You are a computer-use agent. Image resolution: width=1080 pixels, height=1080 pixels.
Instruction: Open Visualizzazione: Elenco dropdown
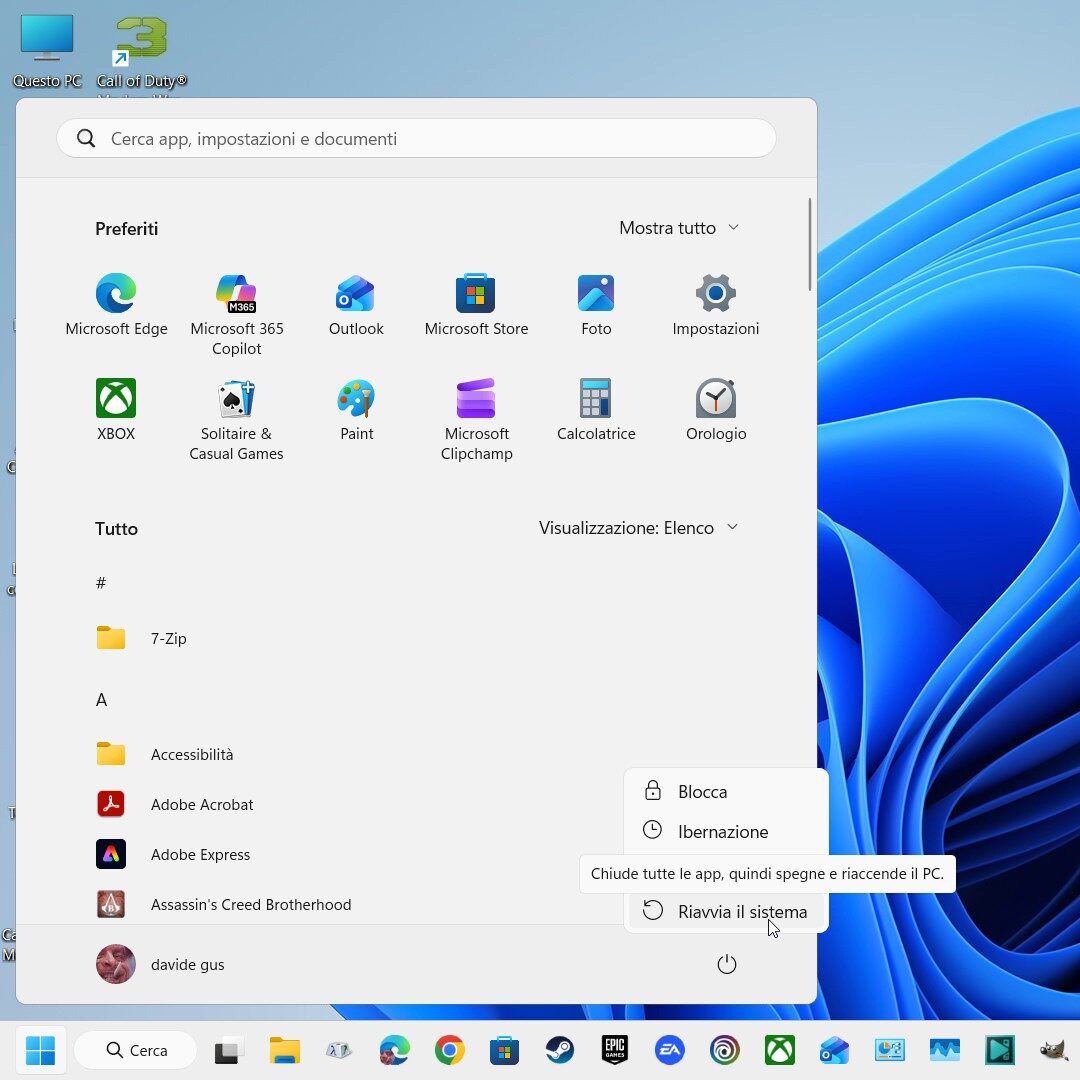(638, 528)
